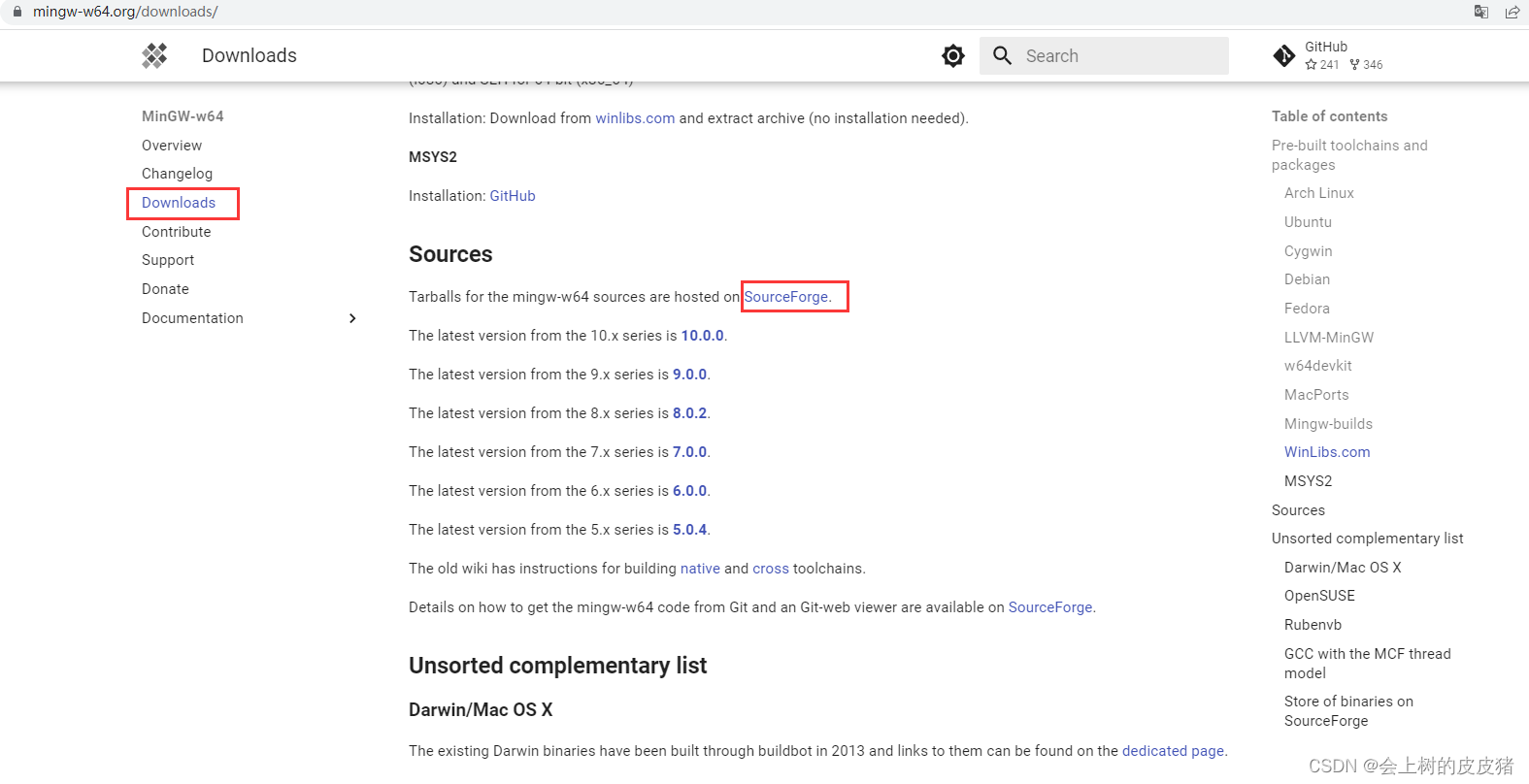The image size is (1529, 784).
Task: Jump to Store of binaries on SourceForge
Action: [x=1348, y=711]
